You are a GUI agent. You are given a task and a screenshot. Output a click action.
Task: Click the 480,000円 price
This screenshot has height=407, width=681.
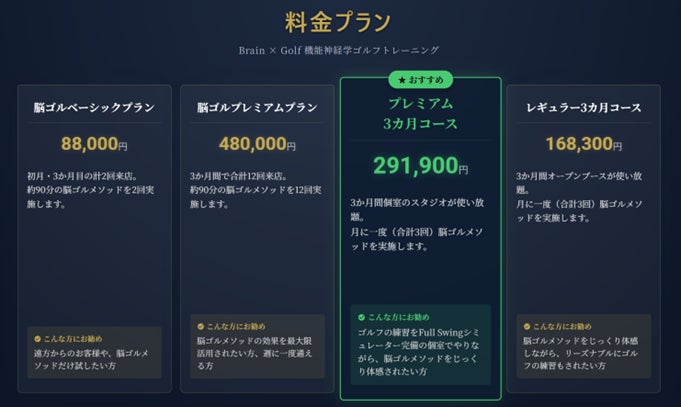(257, 144)
